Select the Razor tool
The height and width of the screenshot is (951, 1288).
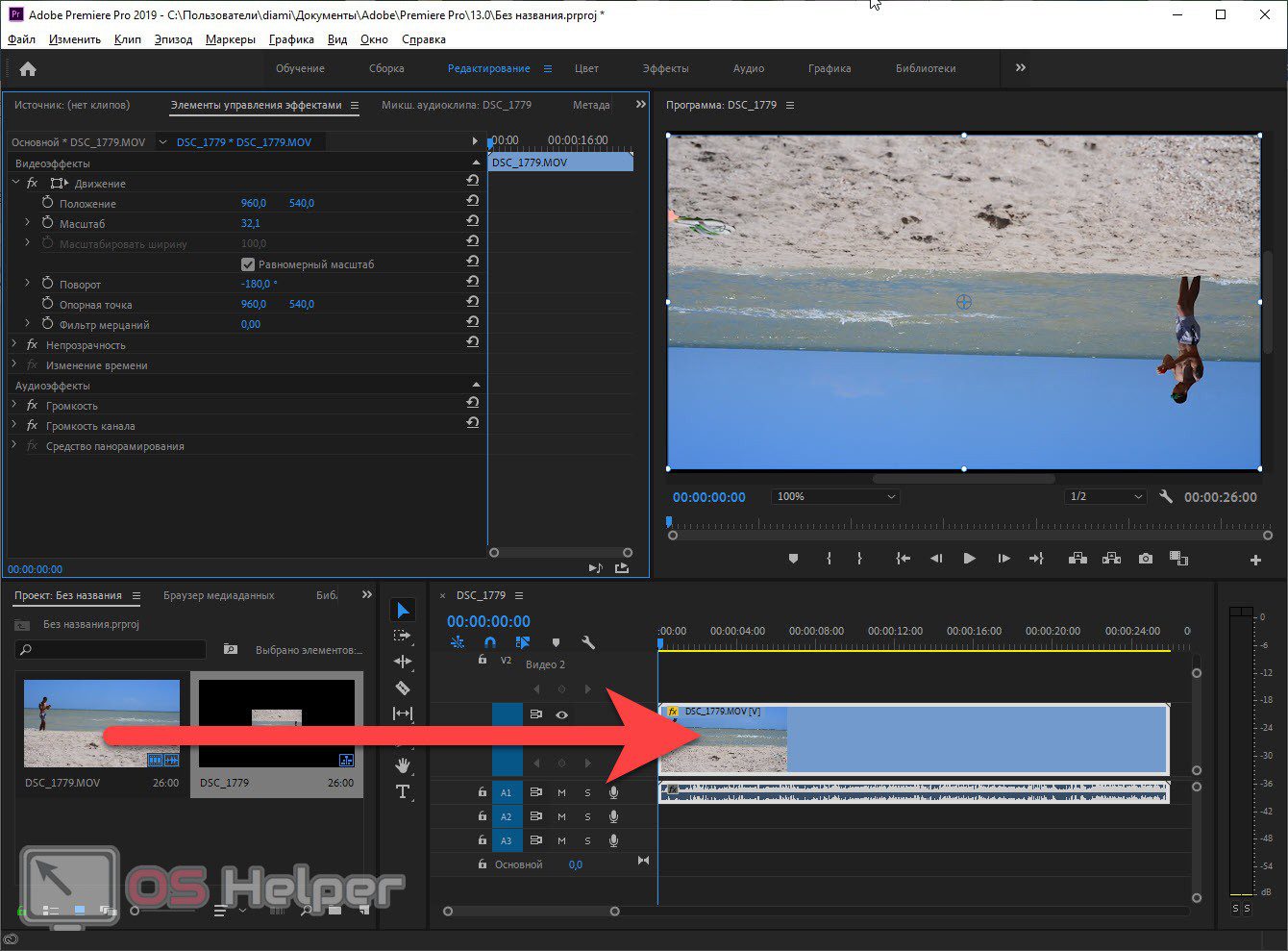[403, 688]
